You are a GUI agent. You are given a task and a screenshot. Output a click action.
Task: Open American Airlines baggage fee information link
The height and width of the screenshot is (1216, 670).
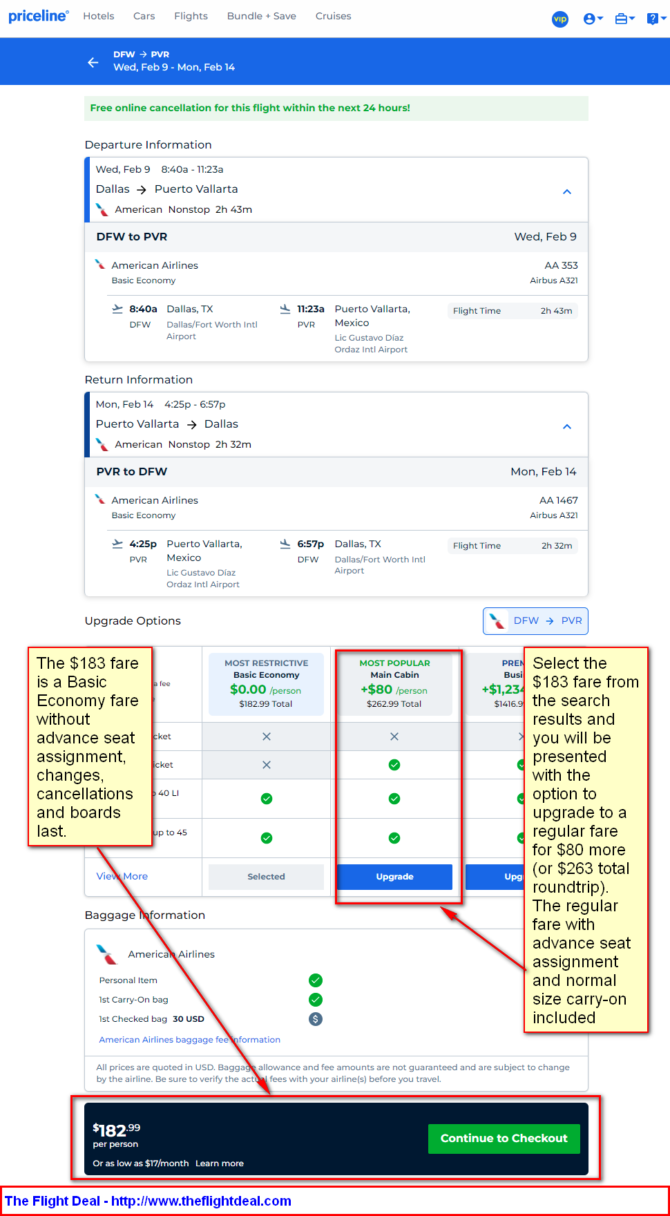click(x=190, y=1040)
